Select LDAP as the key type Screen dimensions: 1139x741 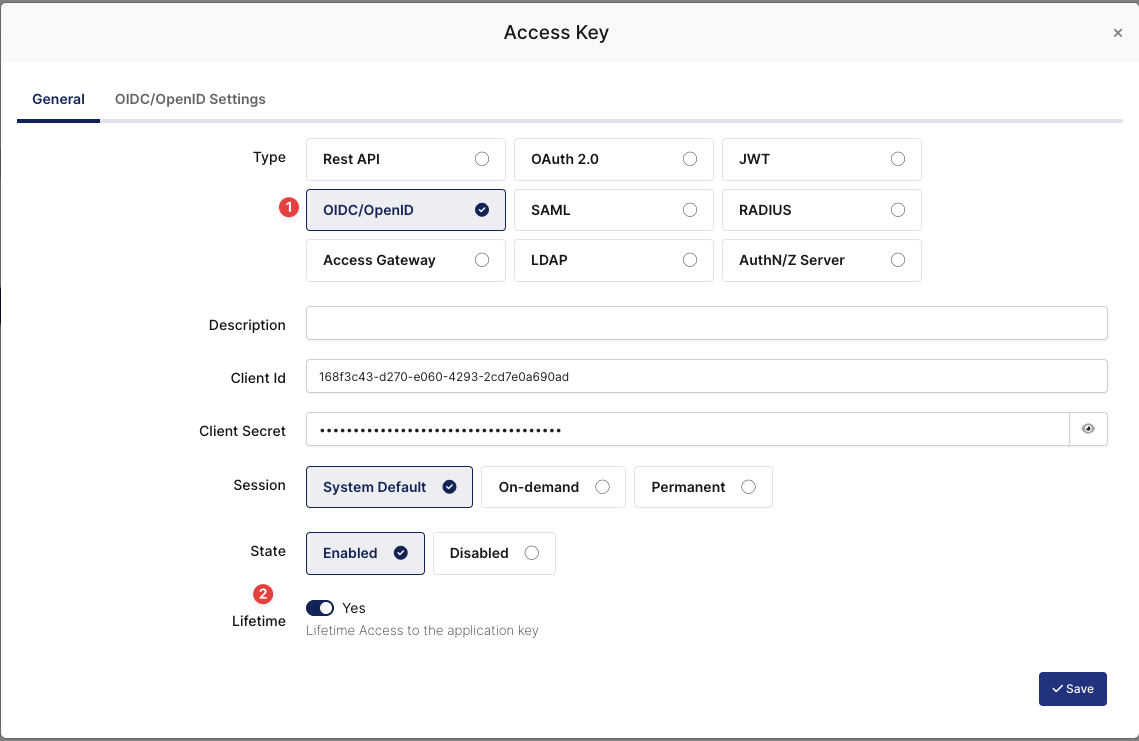click(x=613, y=260)
